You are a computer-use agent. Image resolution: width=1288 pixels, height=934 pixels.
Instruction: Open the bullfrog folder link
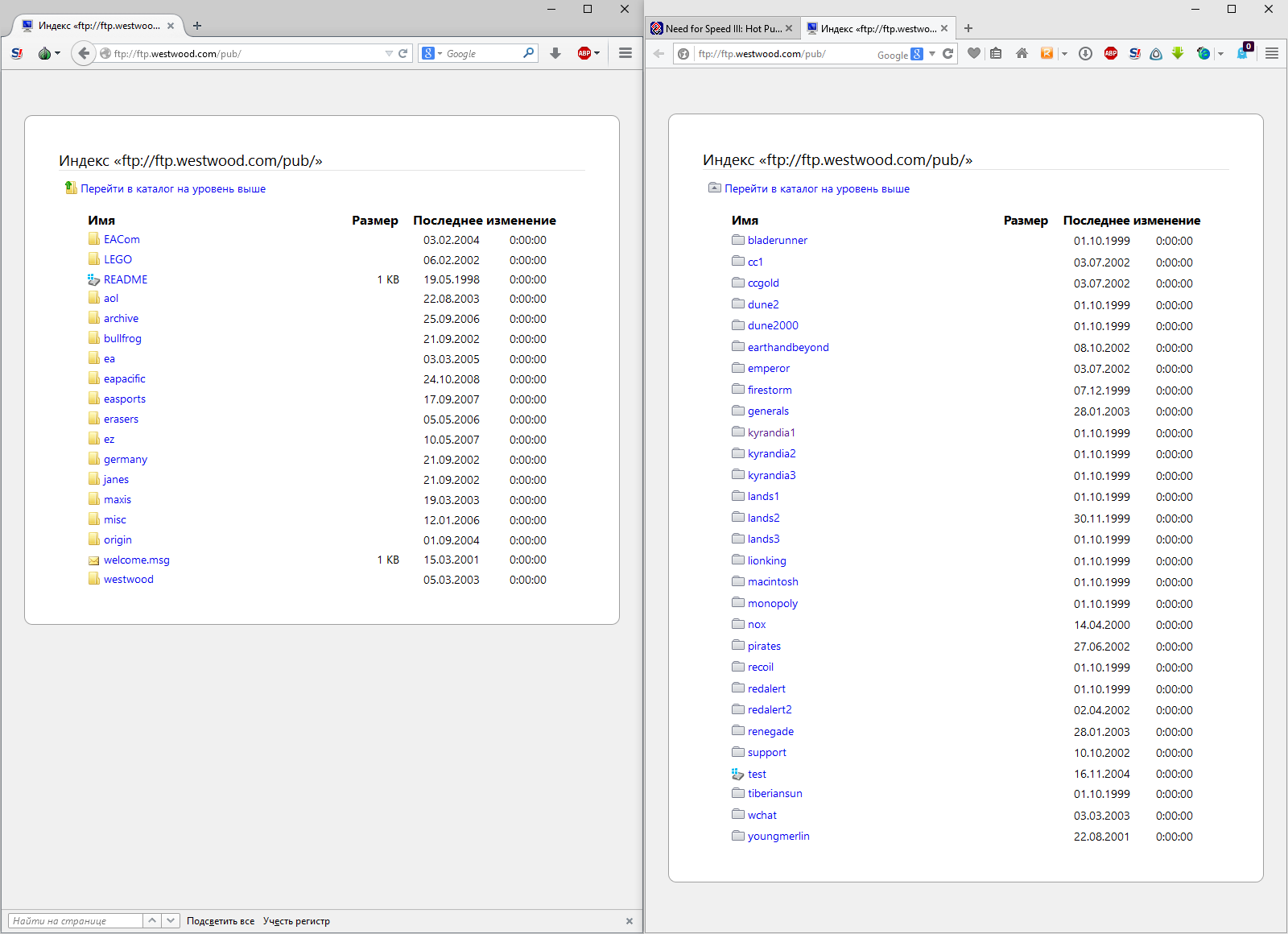(x=122, y=338)
